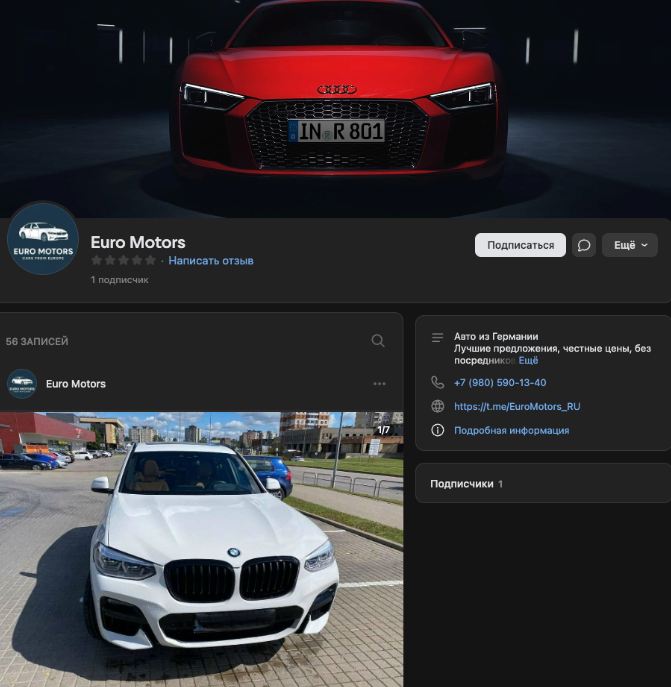This screenshot has width=671, height=687.
Task: Click the phone icon in the info panel
Action: tap(437, 382)
